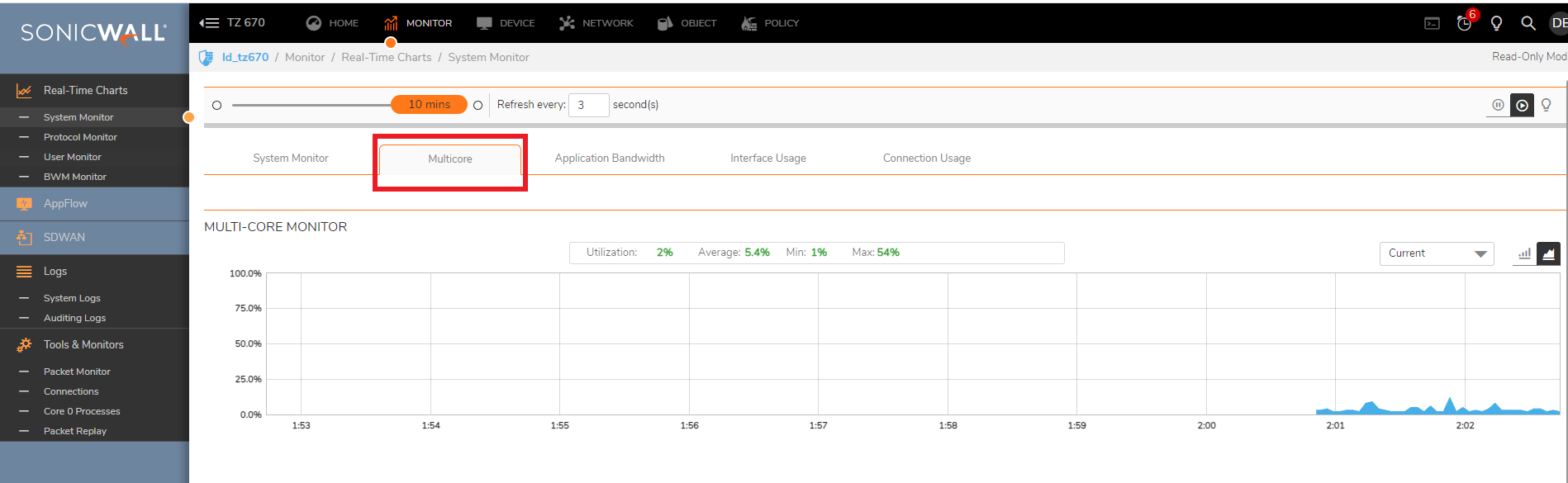Open the search magnifier icon
The image size is (1568, 483).
pyautogui.click(x=1528, y=23)
